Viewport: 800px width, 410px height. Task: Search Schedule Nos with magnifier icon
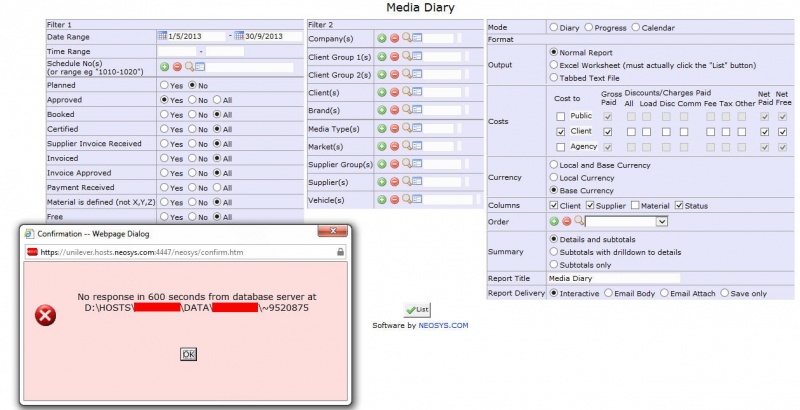(189, 66)
